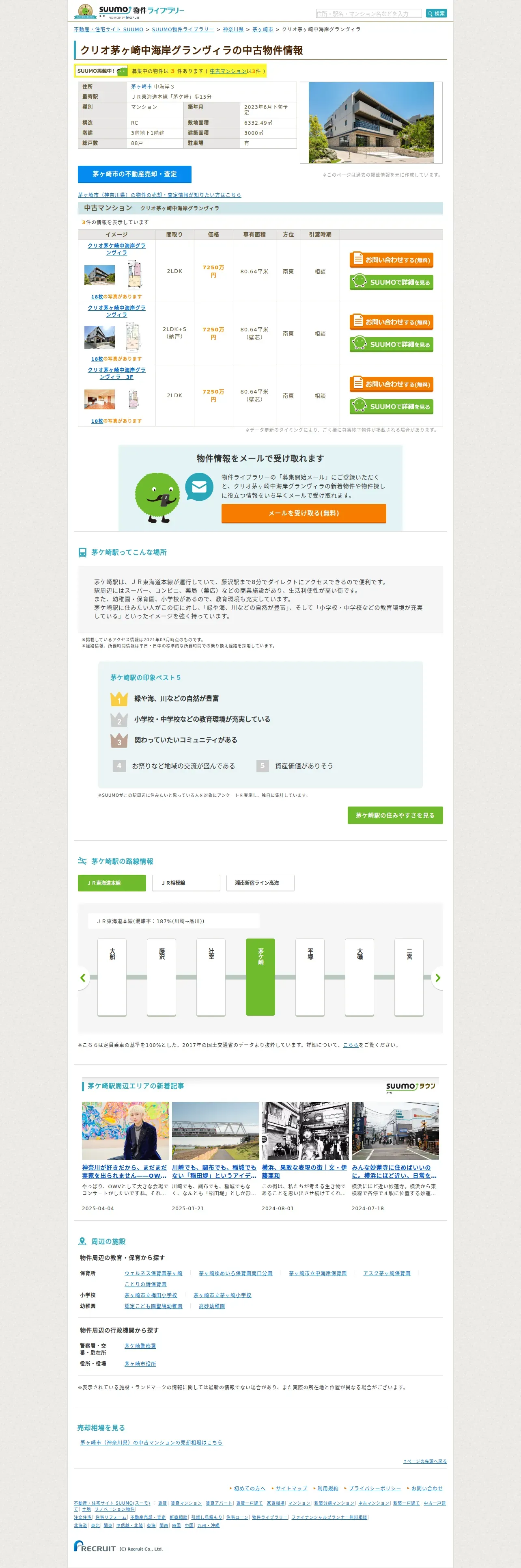521x1568 pixels.
Task: Open the interior thumbnail of the 3F listing
Action: pyautogui.click(x=99, y=399)
